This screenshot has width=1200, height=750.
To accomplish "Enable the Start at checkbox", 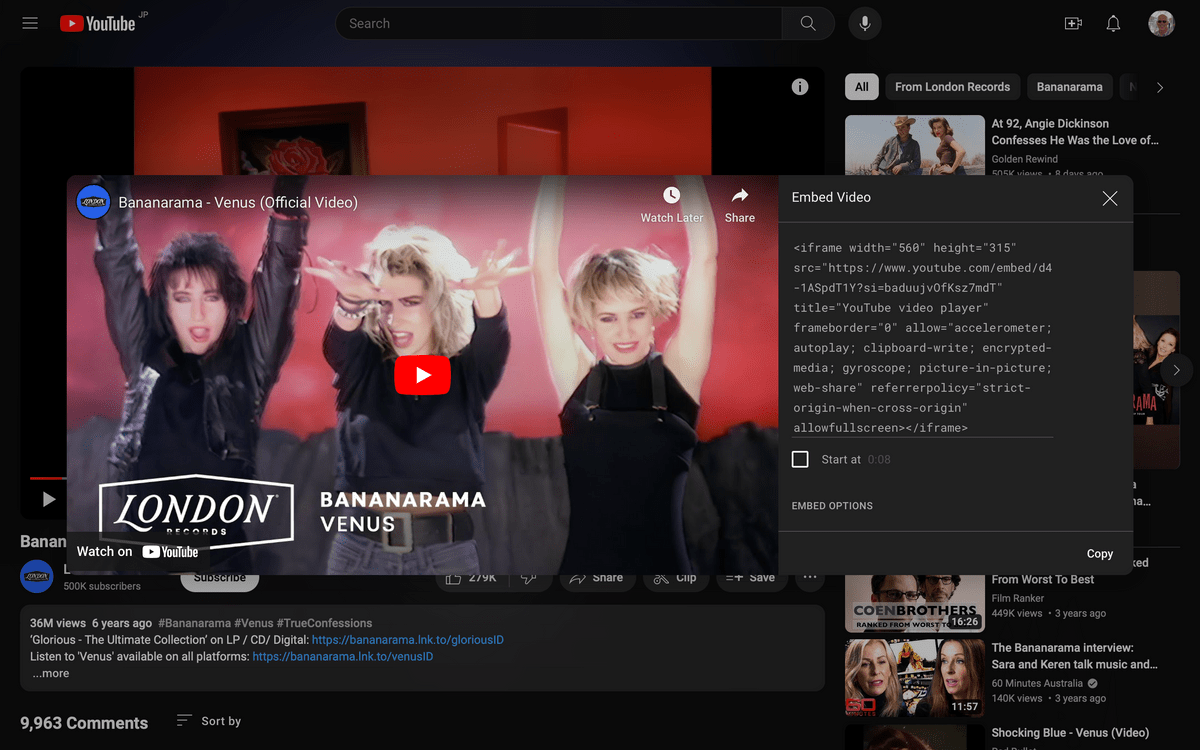I will [800, 459].
